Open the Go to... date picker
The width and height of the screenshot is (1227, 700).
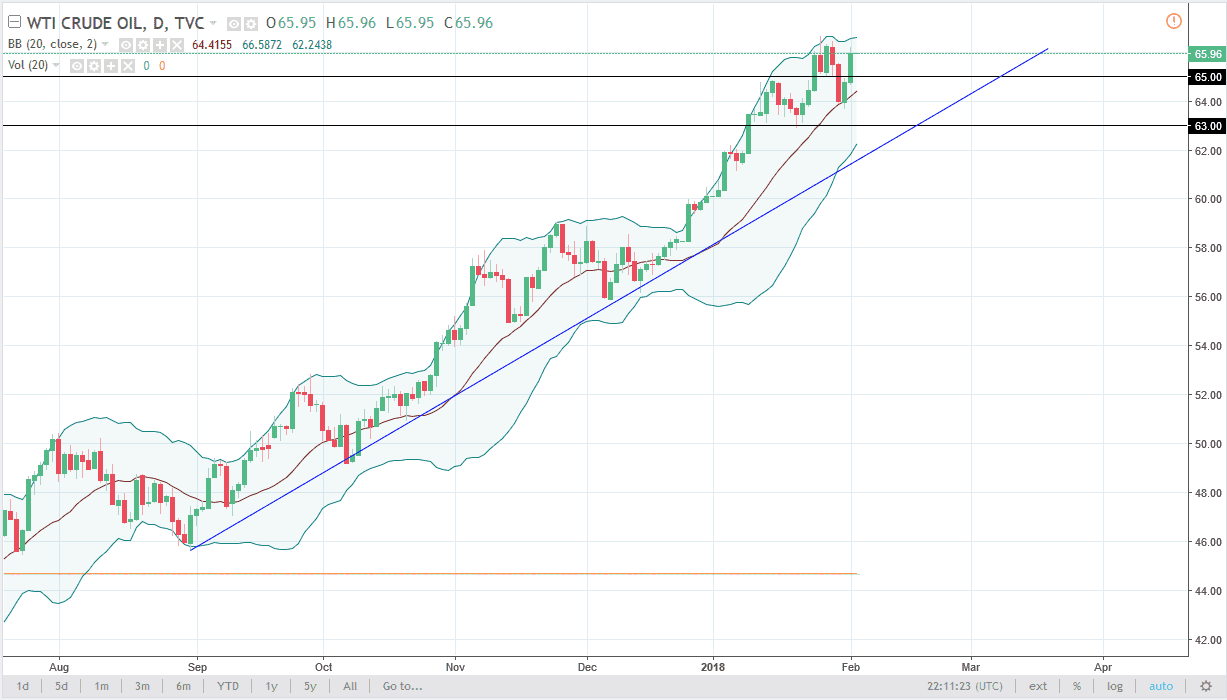[402, 686]
